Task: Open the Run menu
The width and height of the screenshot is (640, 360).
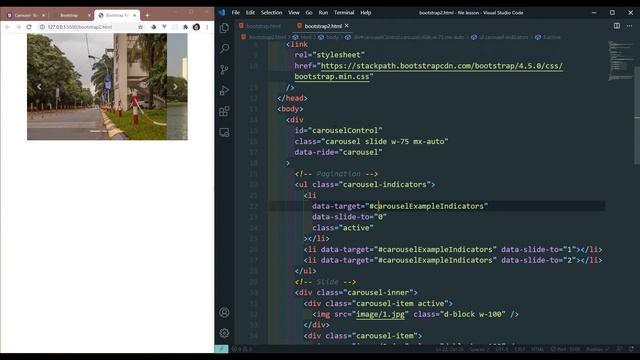Action: tap(323, 13)
